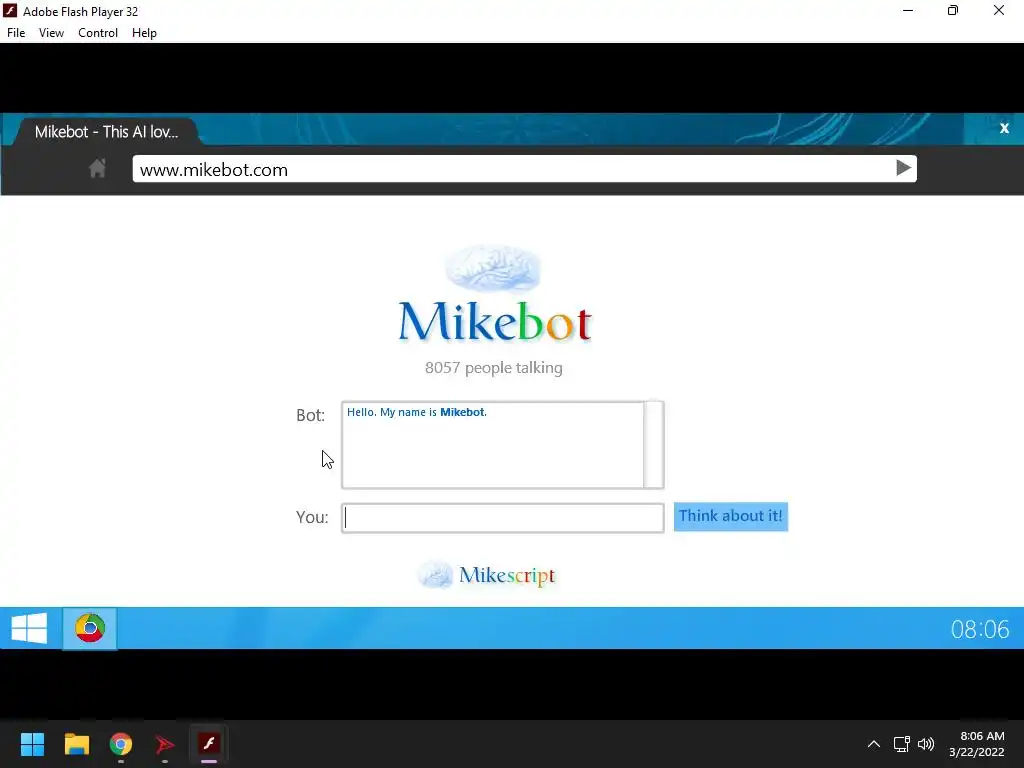
Task: Close the in-game browser with X
Action: pyautogui.click(x=1004, y=128)
